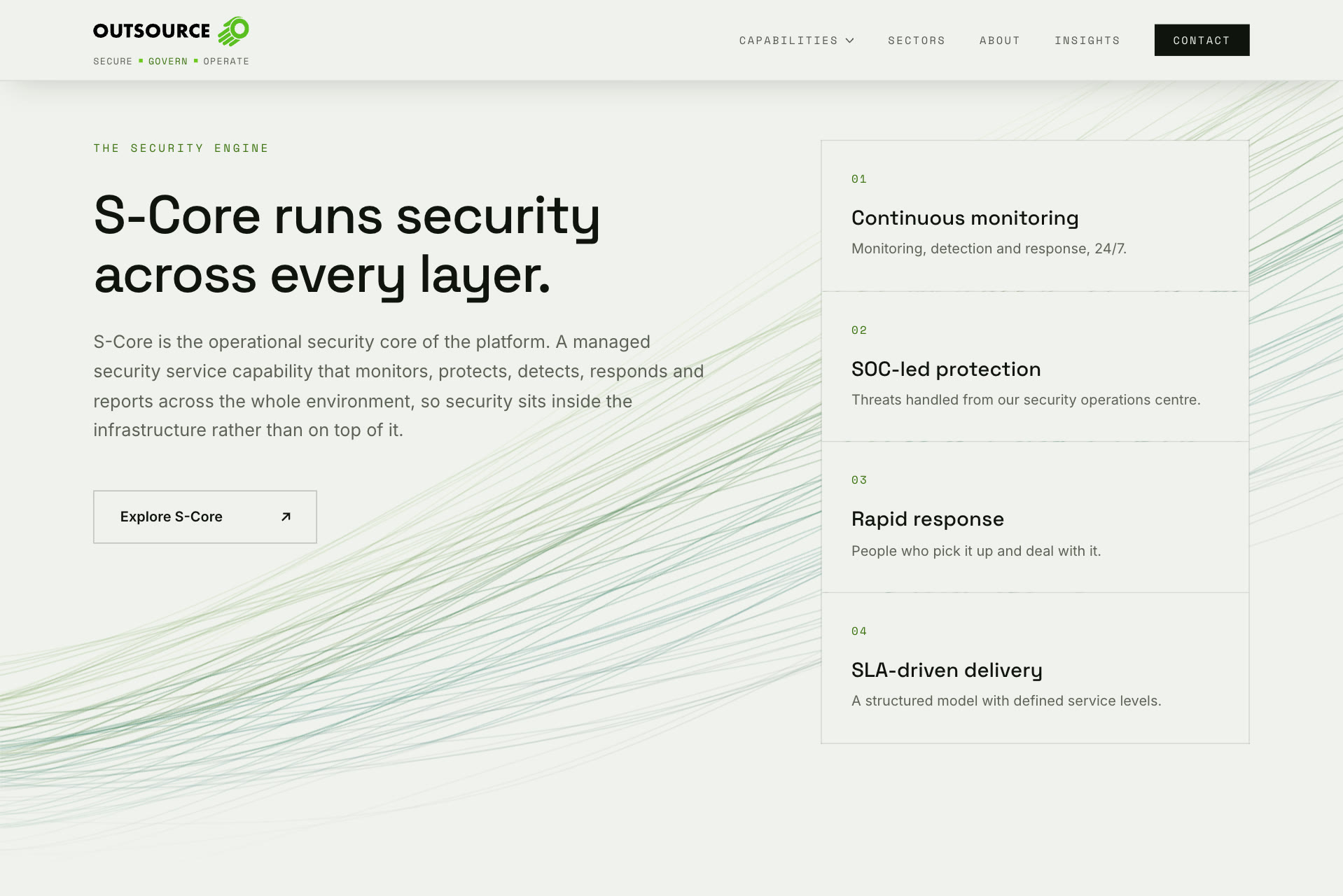
Task: Click the 01 card number label
Action: (859, 179)
